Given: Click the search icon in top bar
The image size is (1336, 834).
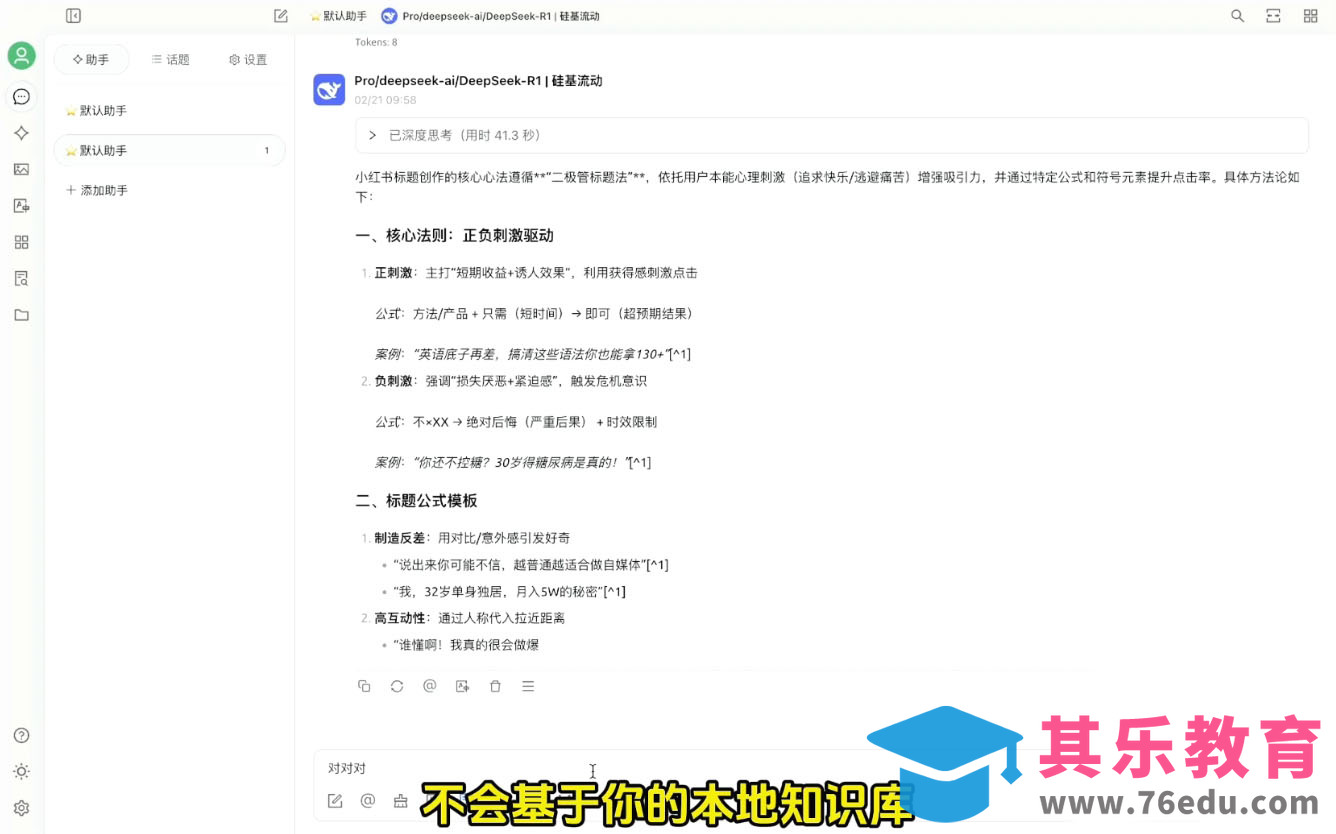Looking at the screenshot, I should 1237,16.
